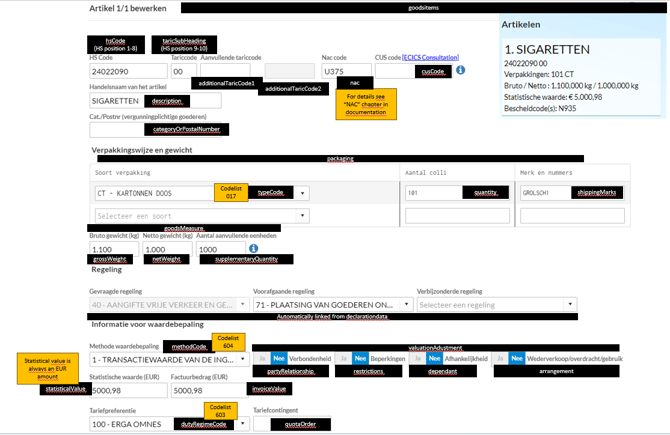
Task: Select article 1. SIGARETTEN in Artikelen panel
Action: 547,50
